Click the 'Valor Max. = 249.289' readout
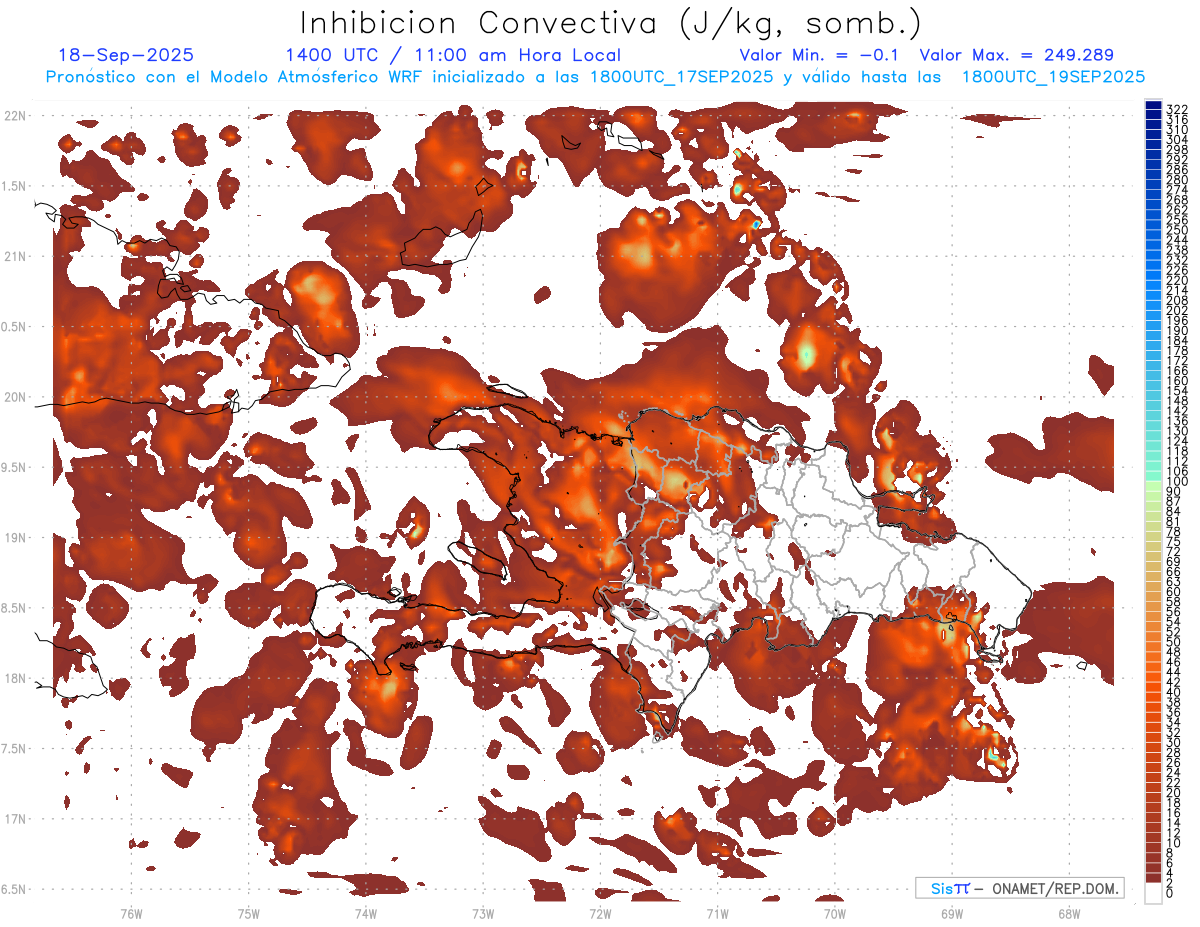 [1016, 55]
